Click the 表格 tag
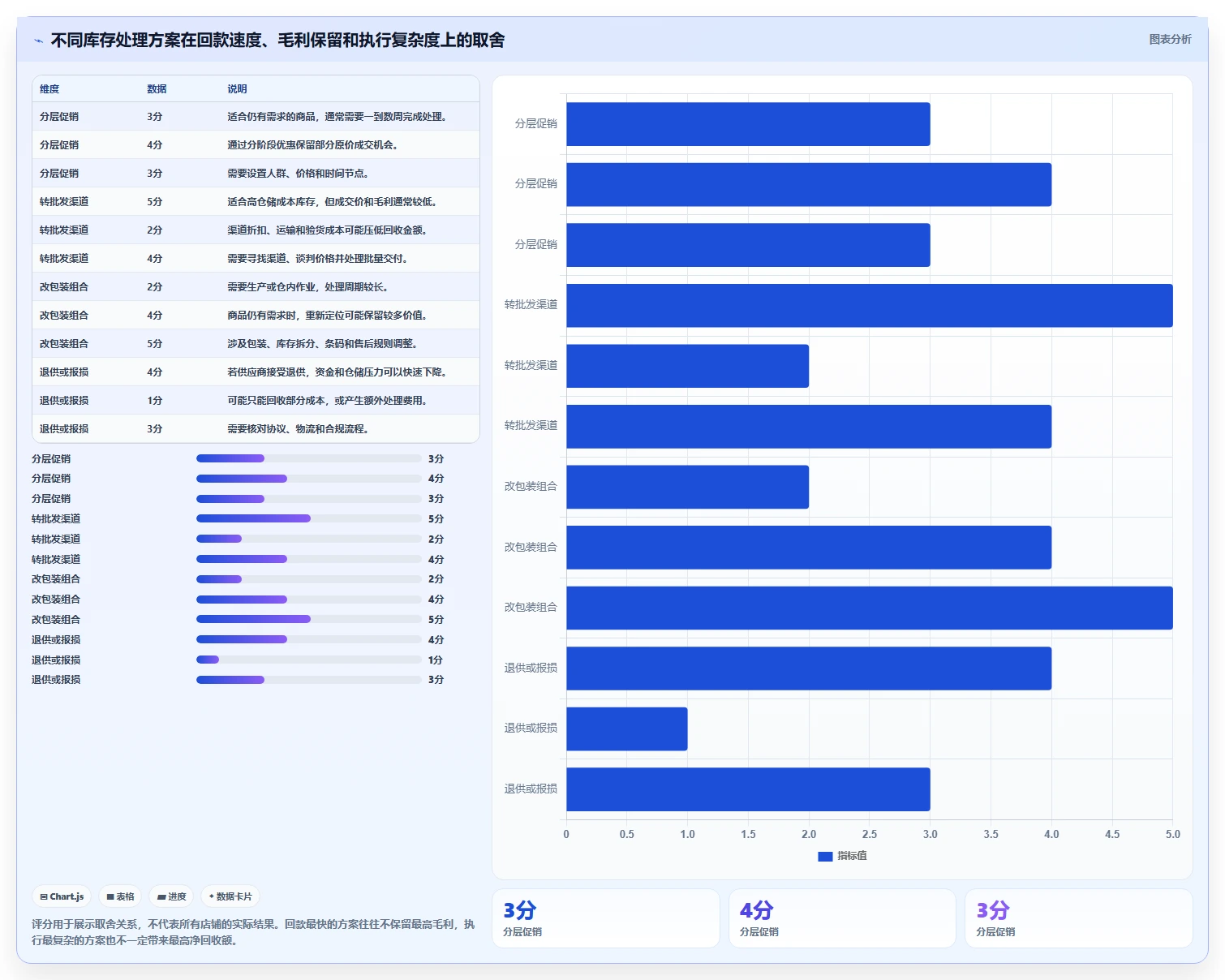Screen dimensions: 1225x980 [120, 896]
